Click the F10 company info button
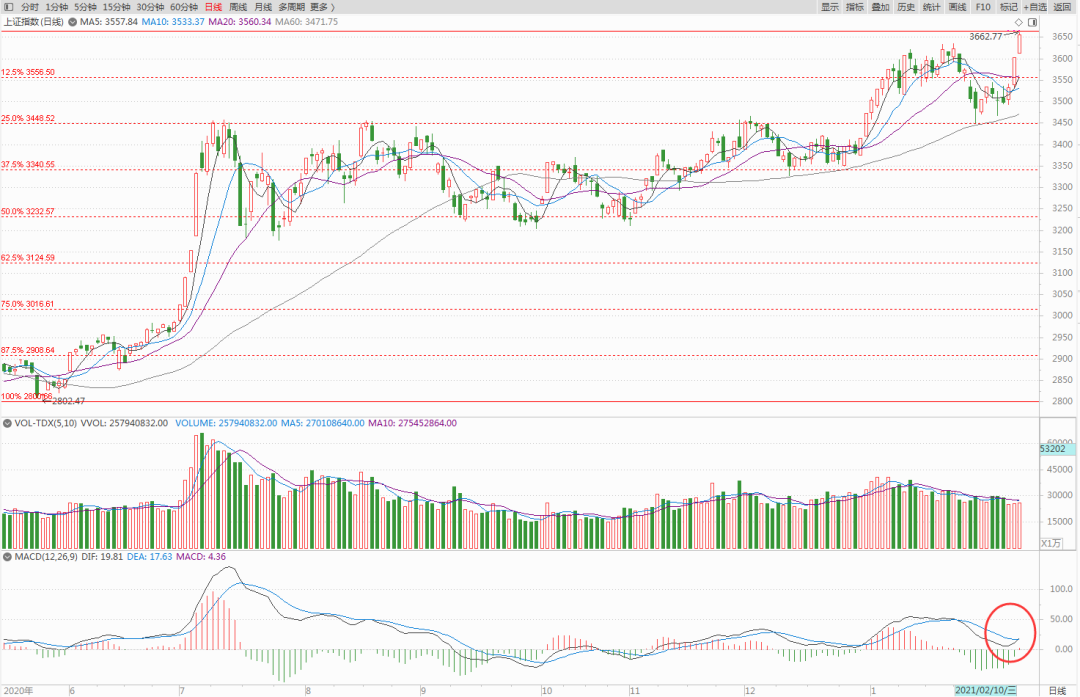 click(984, 7)
